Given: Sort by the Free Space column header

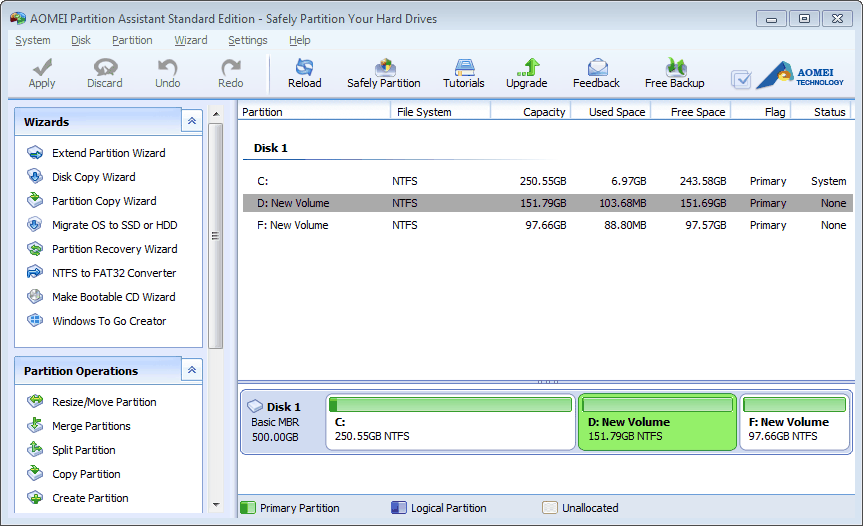Looking at the screenshot, I should tap(691, 112).
